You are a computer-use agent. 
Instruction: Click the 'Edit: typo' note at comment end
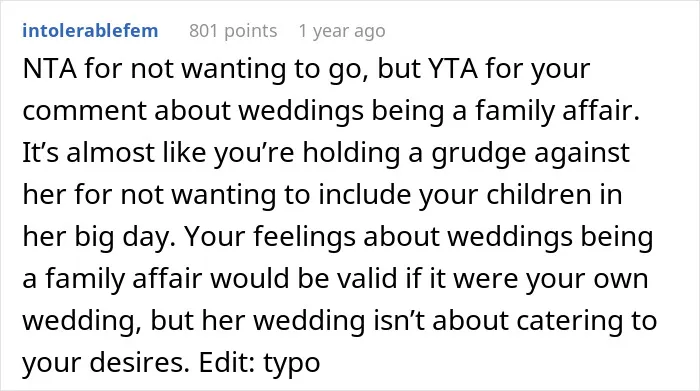point(259,363)
